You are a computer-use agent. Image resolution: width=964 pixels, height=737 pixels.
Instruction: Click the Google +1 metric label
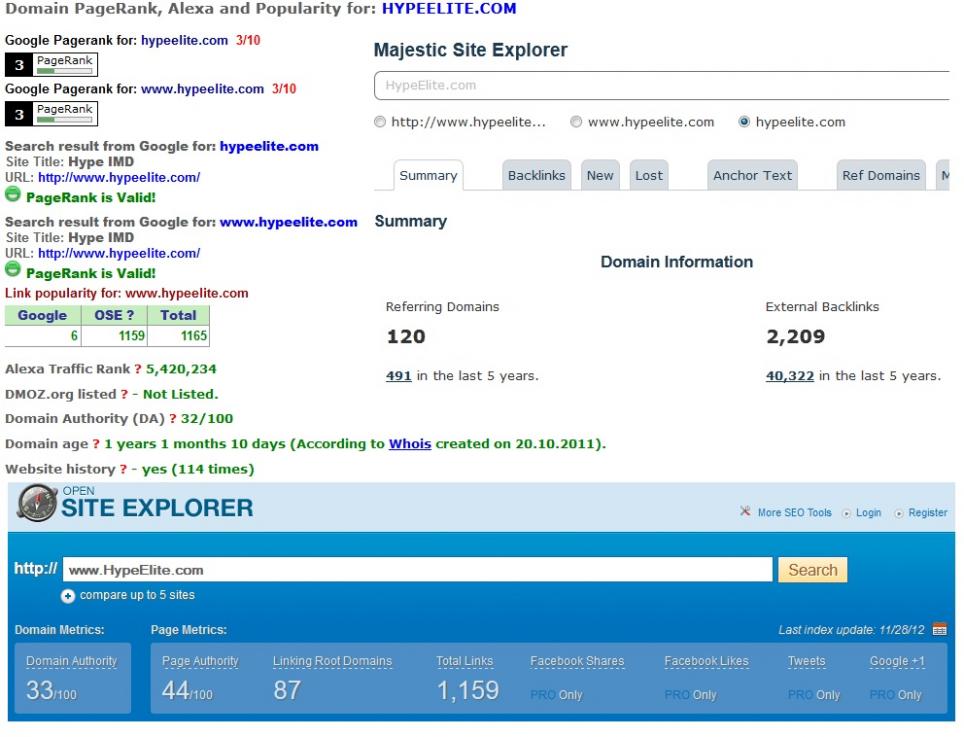tap(897, 661)
